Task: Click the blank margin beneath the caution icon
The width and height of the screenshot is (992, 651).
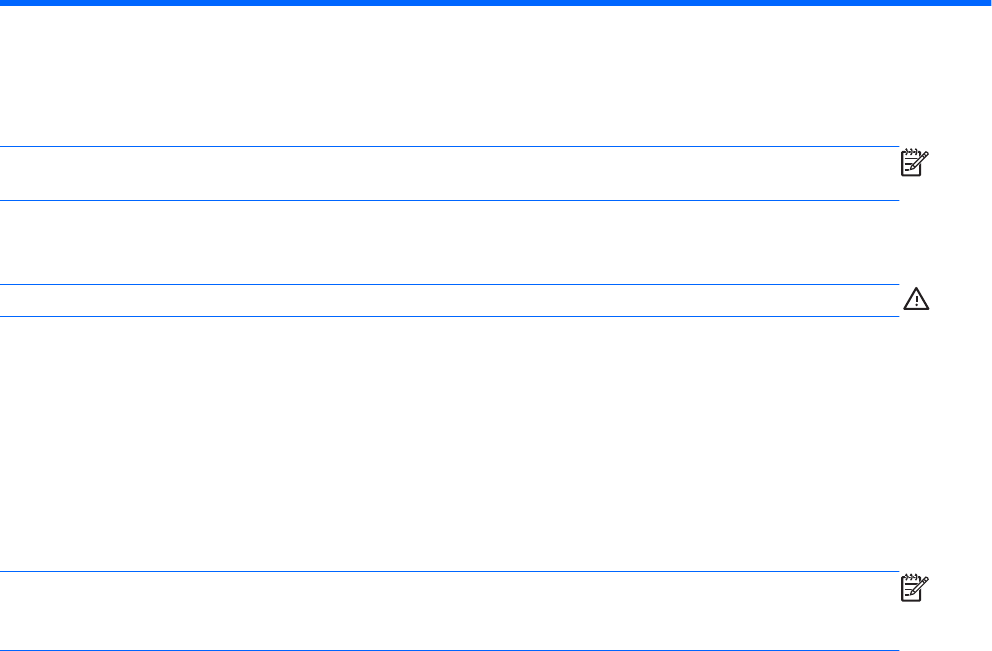Action: (940, 440)
